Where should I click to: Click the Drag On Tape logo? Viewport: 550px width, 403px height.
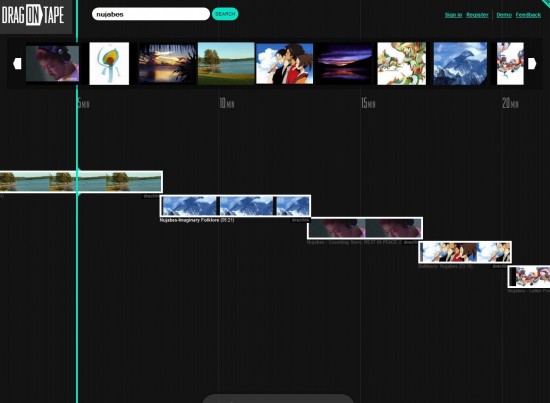point(33,15)
